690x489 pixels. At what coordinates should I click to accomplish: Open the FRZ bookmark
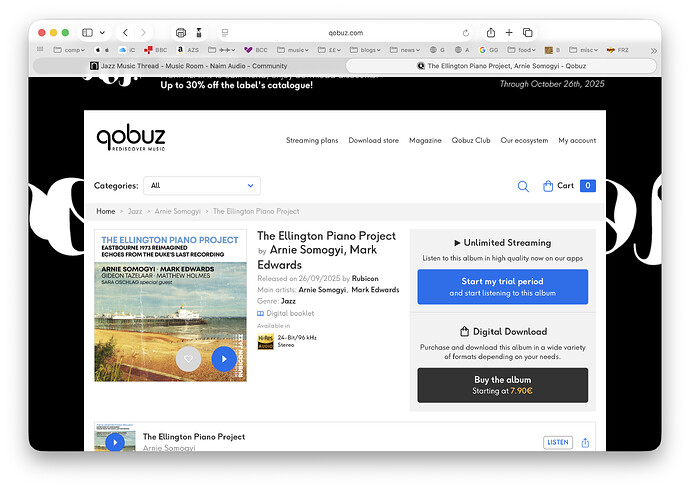tap(617, 50)
